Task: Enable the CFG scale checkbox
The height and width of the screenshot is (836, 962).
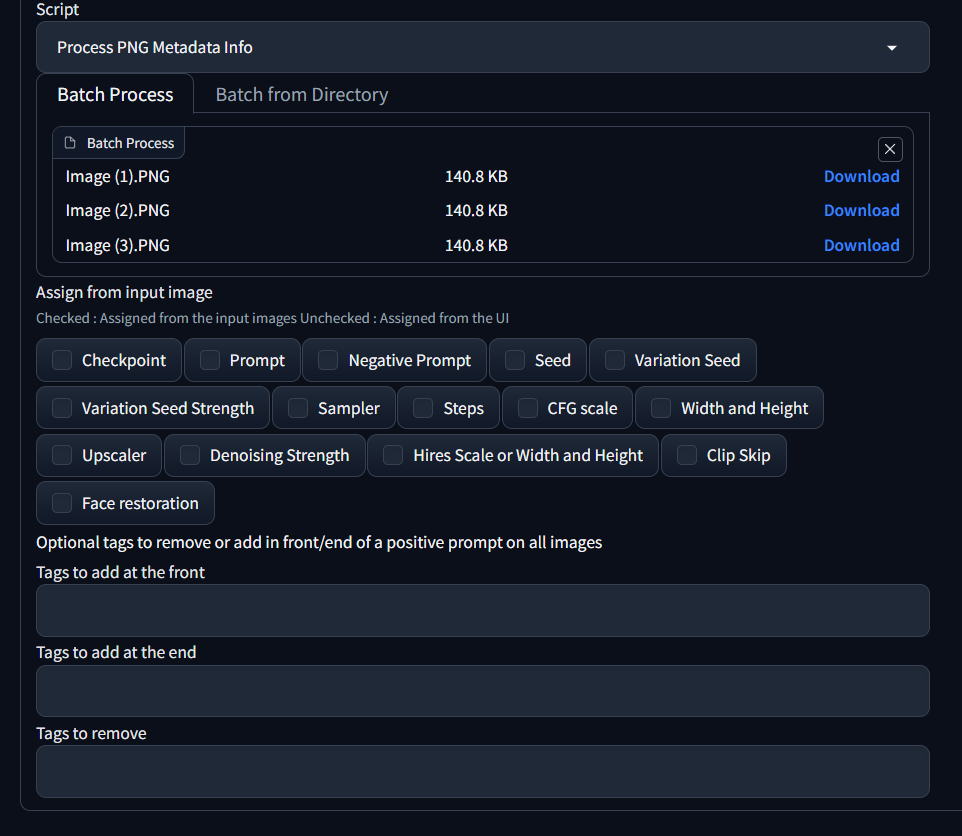Action: coord(528,408)
